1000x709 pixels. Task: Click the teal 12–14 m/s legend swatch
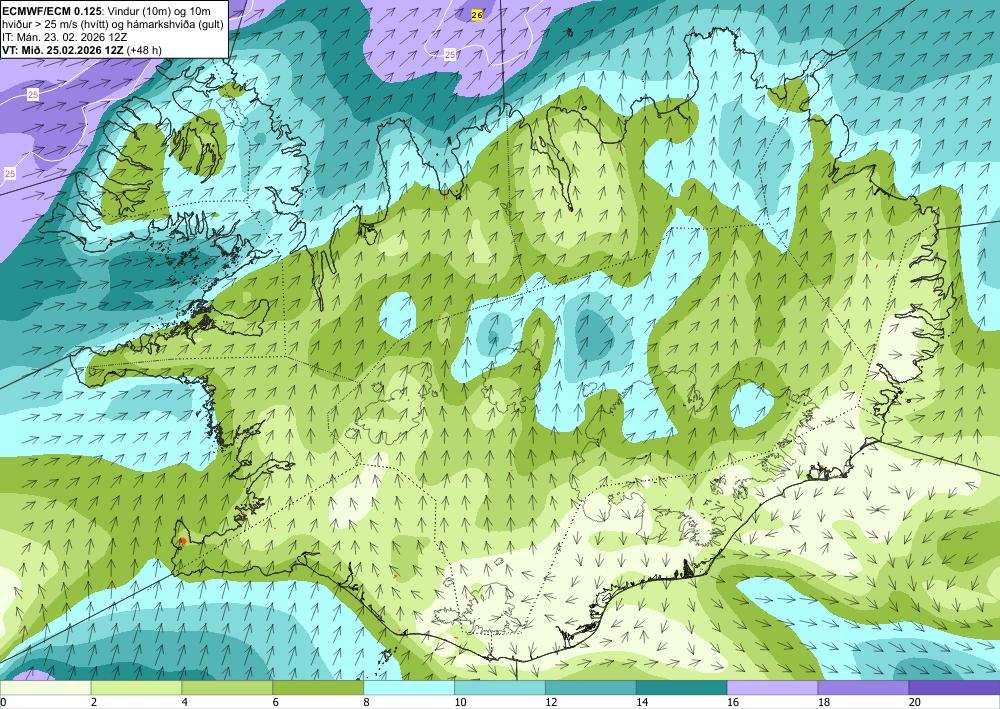(591, 688)
